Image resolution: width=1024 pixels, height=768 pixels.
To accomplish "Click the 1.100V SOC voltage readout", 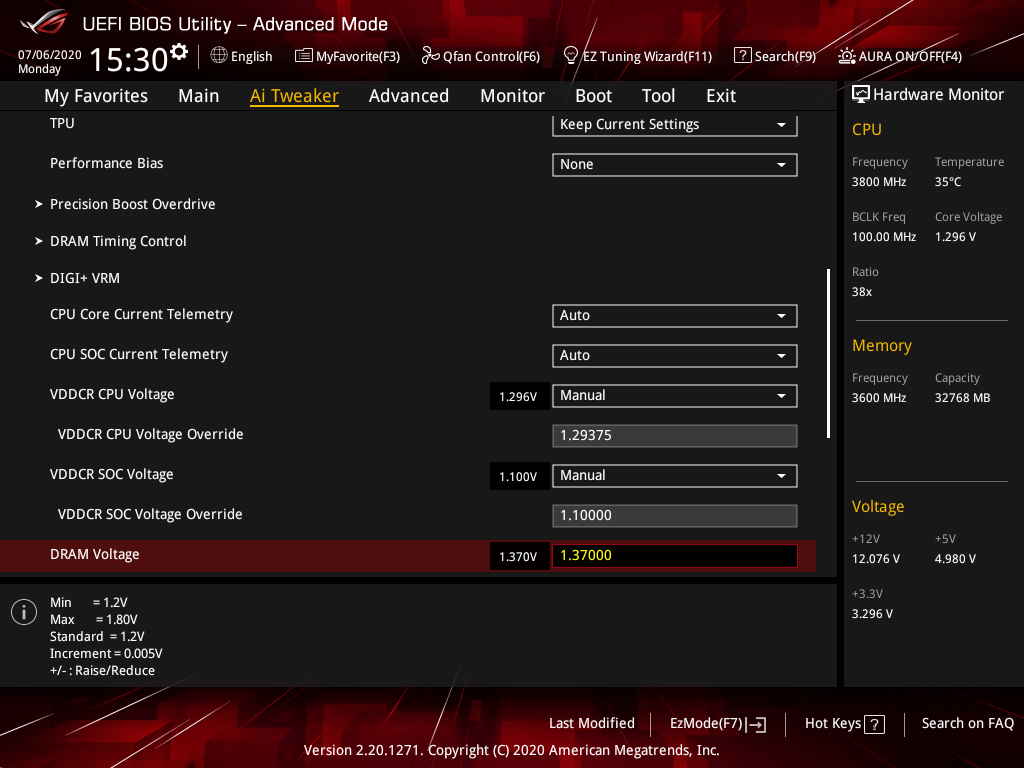I will pos(518,476).
